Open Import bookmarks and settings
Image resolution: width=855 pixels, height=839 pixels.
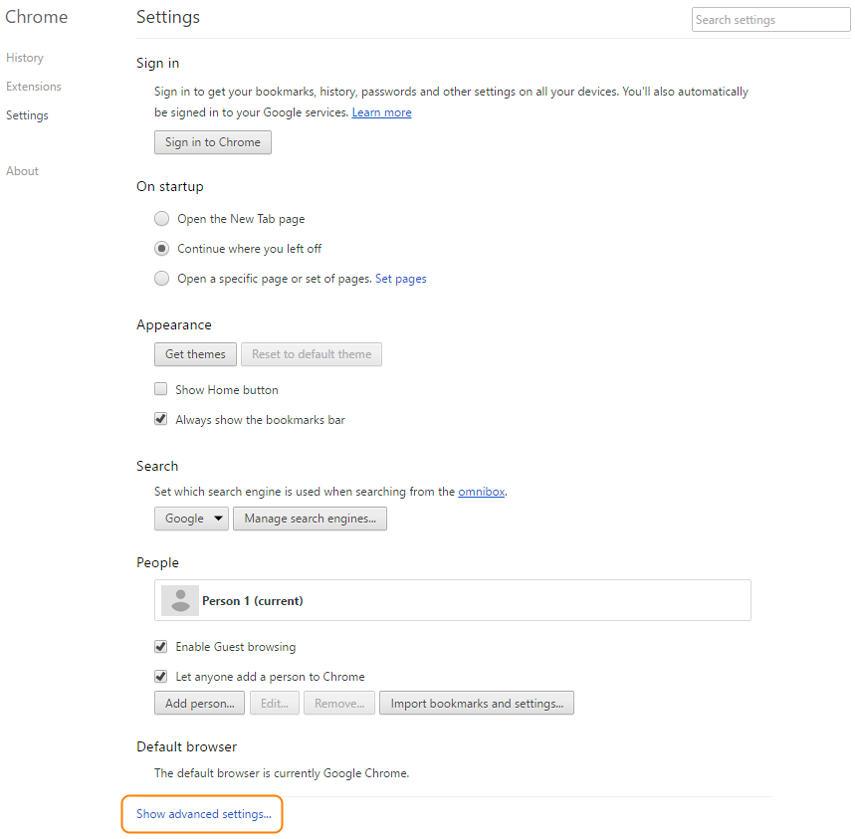click(x=476, y=704)
